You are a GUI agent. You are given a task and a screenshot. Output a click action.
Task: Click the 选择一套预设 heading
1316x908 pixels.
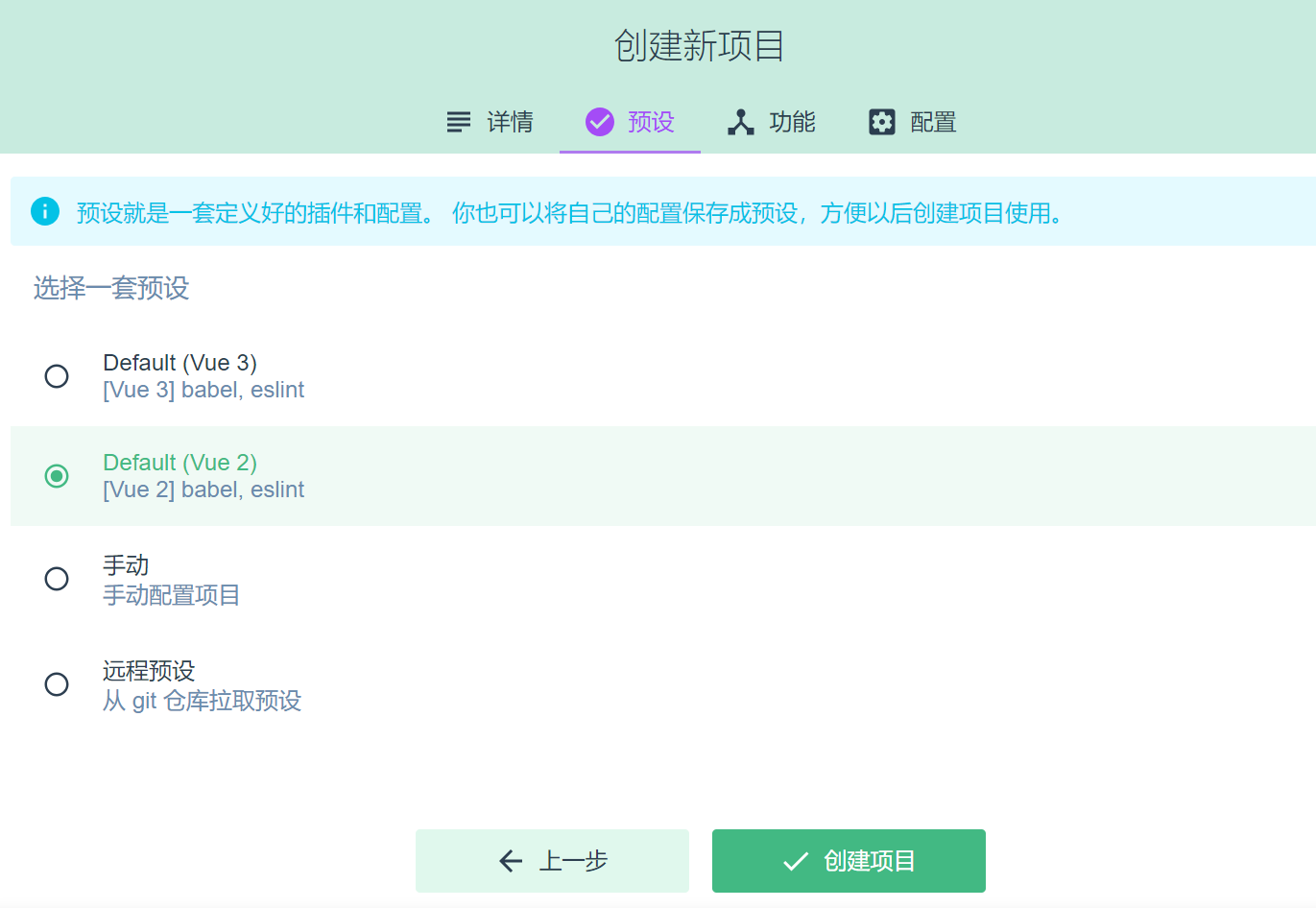tap(111, 288)
